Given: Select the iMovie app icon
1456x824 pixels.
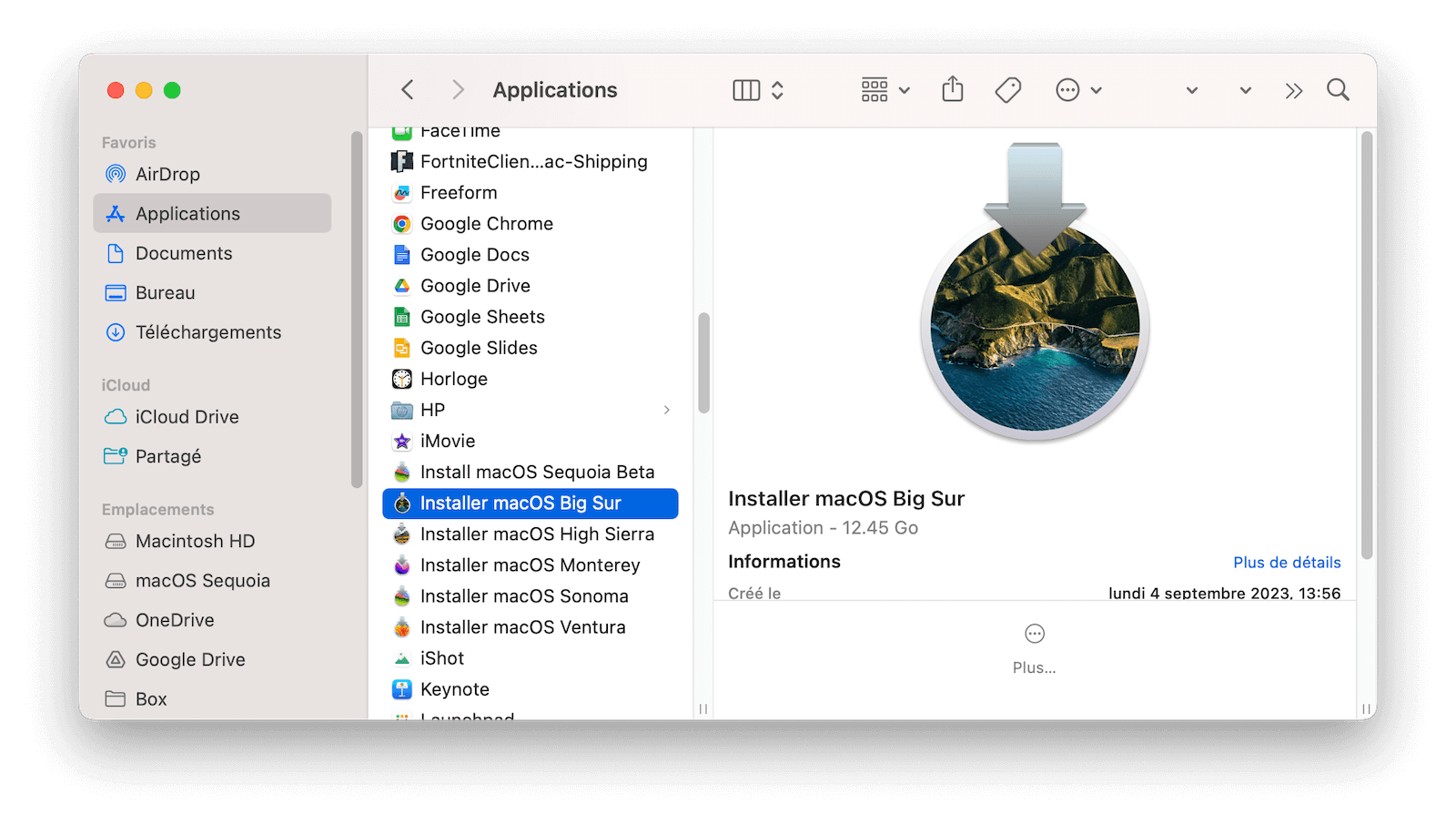Looking at the screenshot, I should (402, 441).
